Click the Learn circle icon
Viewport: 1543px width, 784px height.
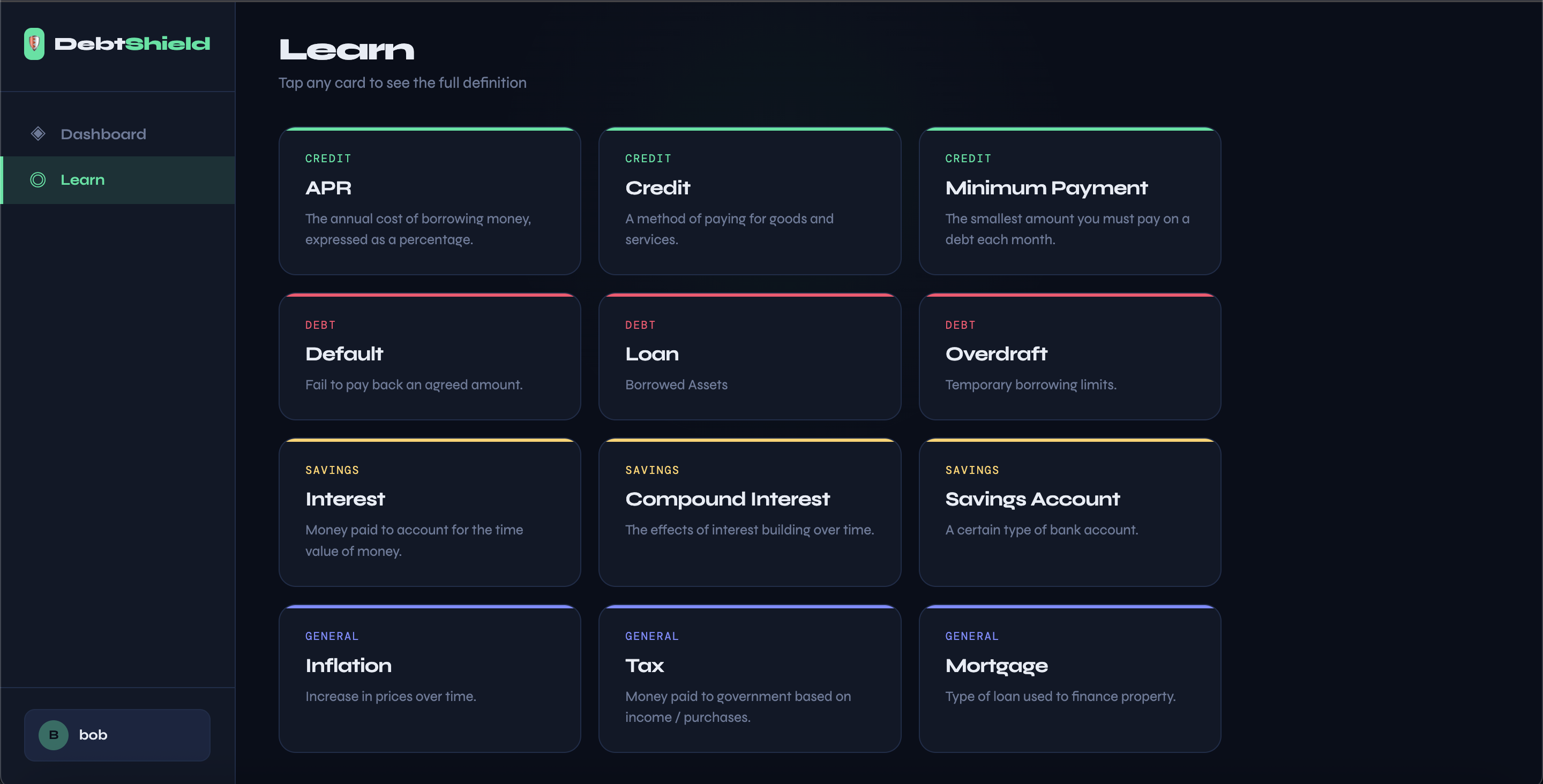coord(38,180)
